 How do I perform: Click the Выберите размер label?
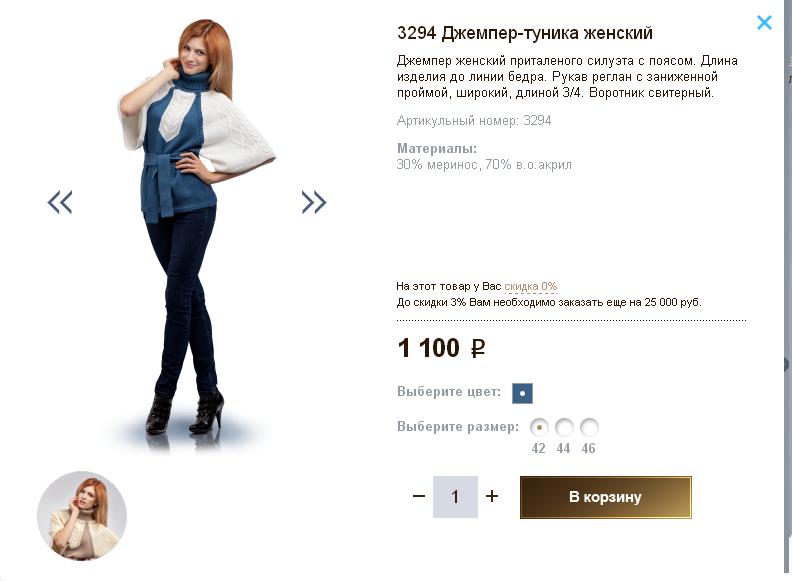coord(458,427)
